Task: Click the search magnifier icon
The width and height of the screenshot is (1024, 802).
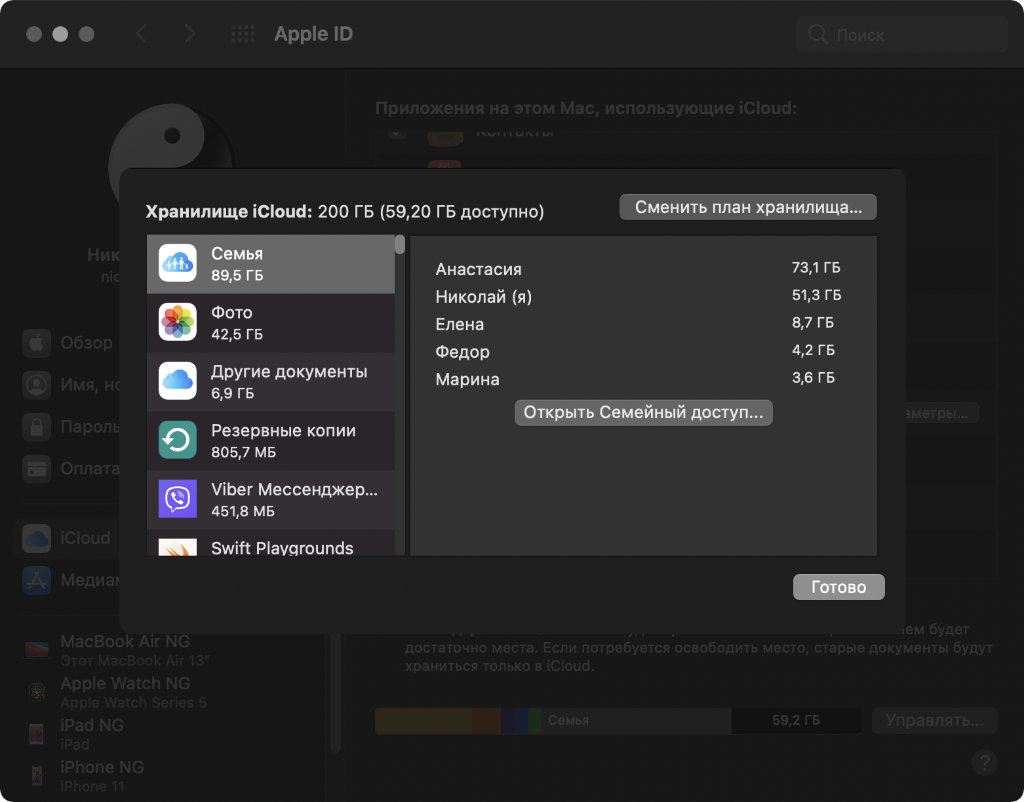Action: [818, 34]
